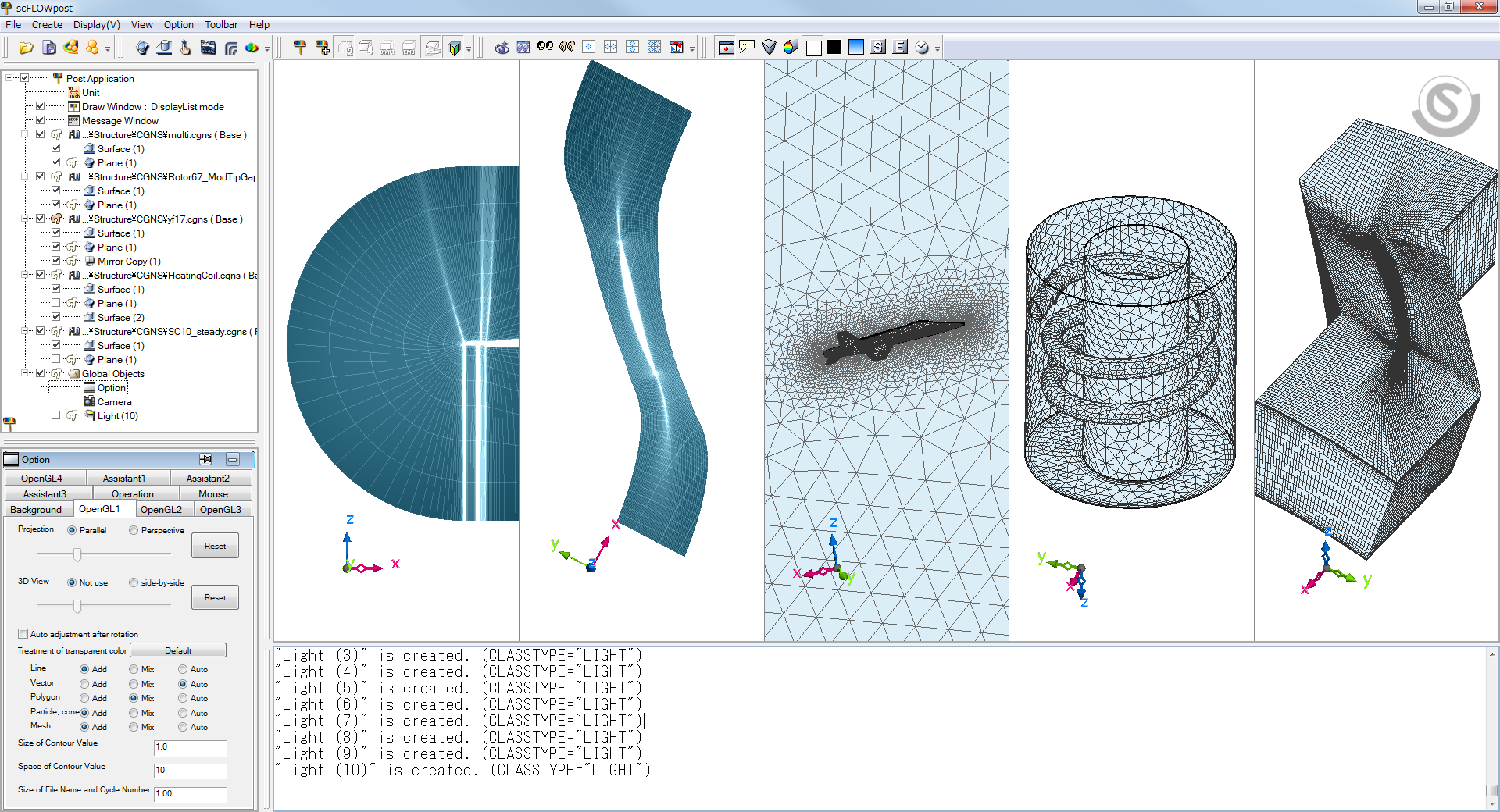Click the Size of Contour Value field
This screenshot has height=812, width=1500.
pos(190,747)
